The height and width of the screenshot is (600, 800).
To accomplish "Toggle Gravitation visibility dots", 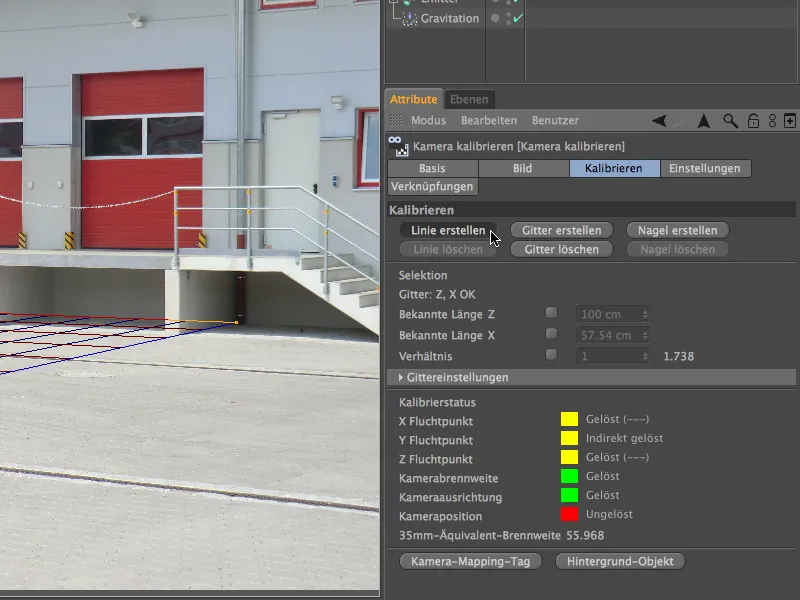I will 508,19.
